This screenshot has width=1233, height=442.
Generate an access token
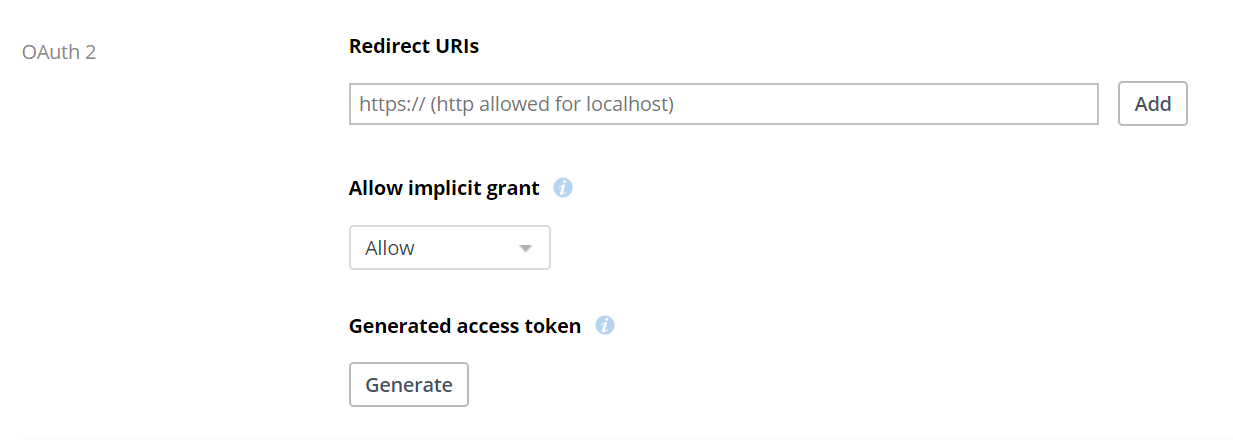(x=409, y=385)
